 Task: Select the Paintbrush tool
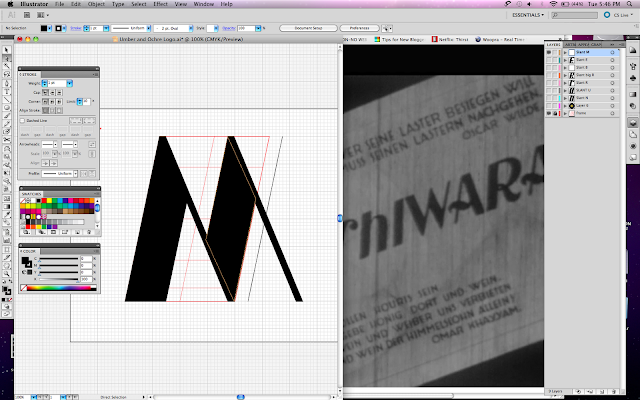pyautogui.click(x=7, y=116)
